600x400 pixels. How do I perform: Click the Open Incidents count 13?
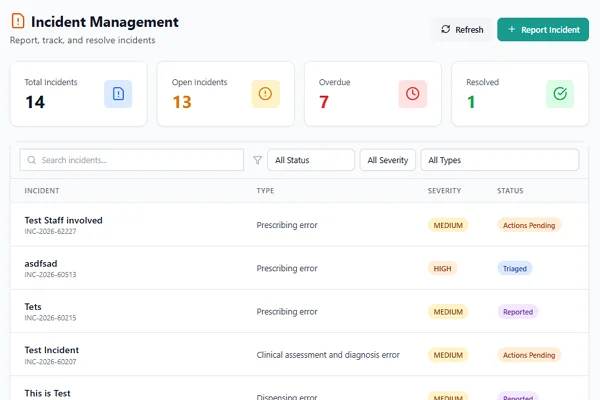pyautogui.click(x=182, y=102)
